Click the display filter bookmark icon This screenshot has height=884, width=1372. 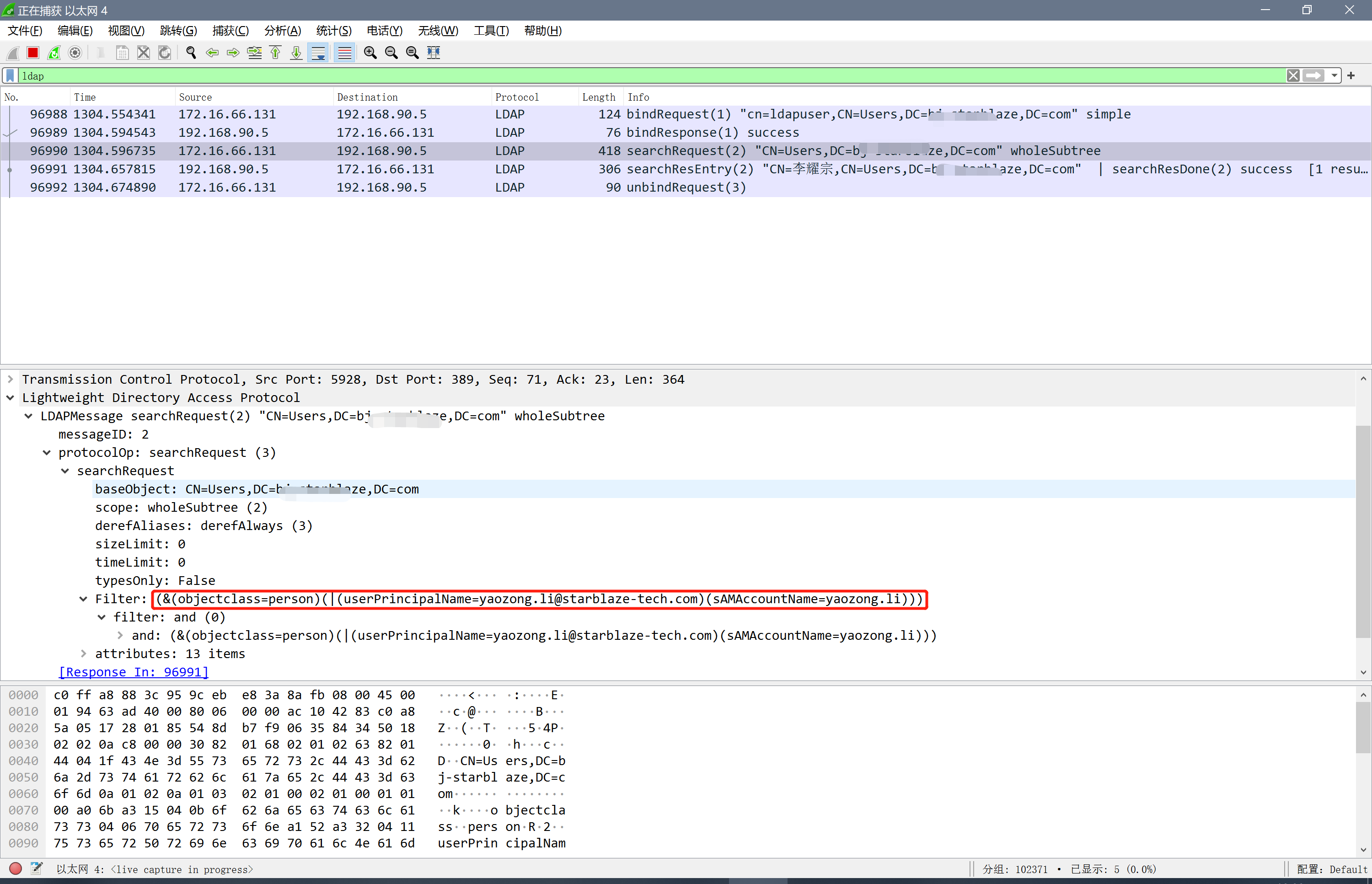[11, 76]
